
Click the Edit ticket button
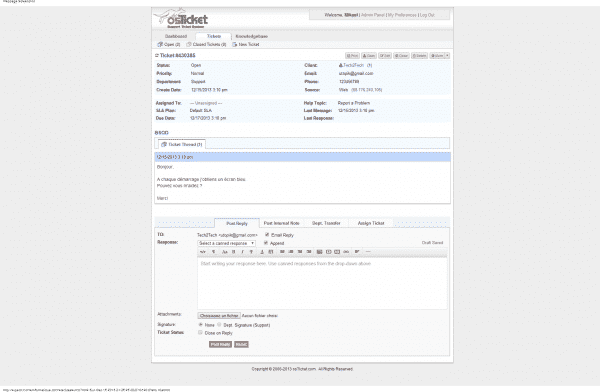click(x=385, y=56)
